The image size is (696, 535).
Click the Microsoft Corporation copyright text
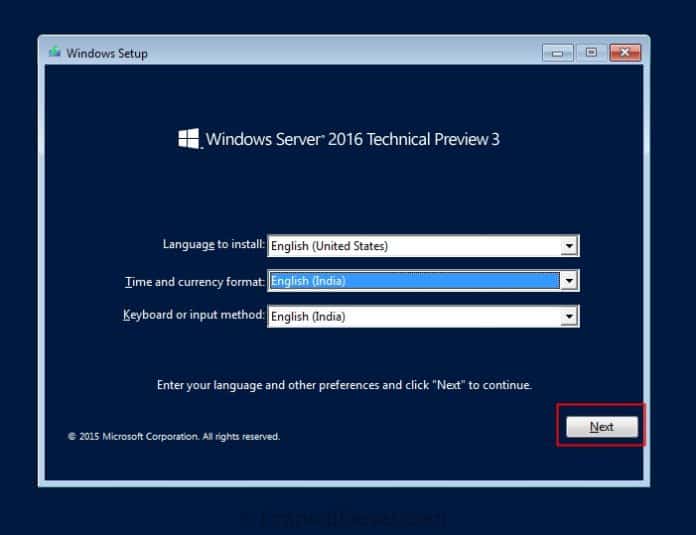pyautogui.click(x=174, y=436)
